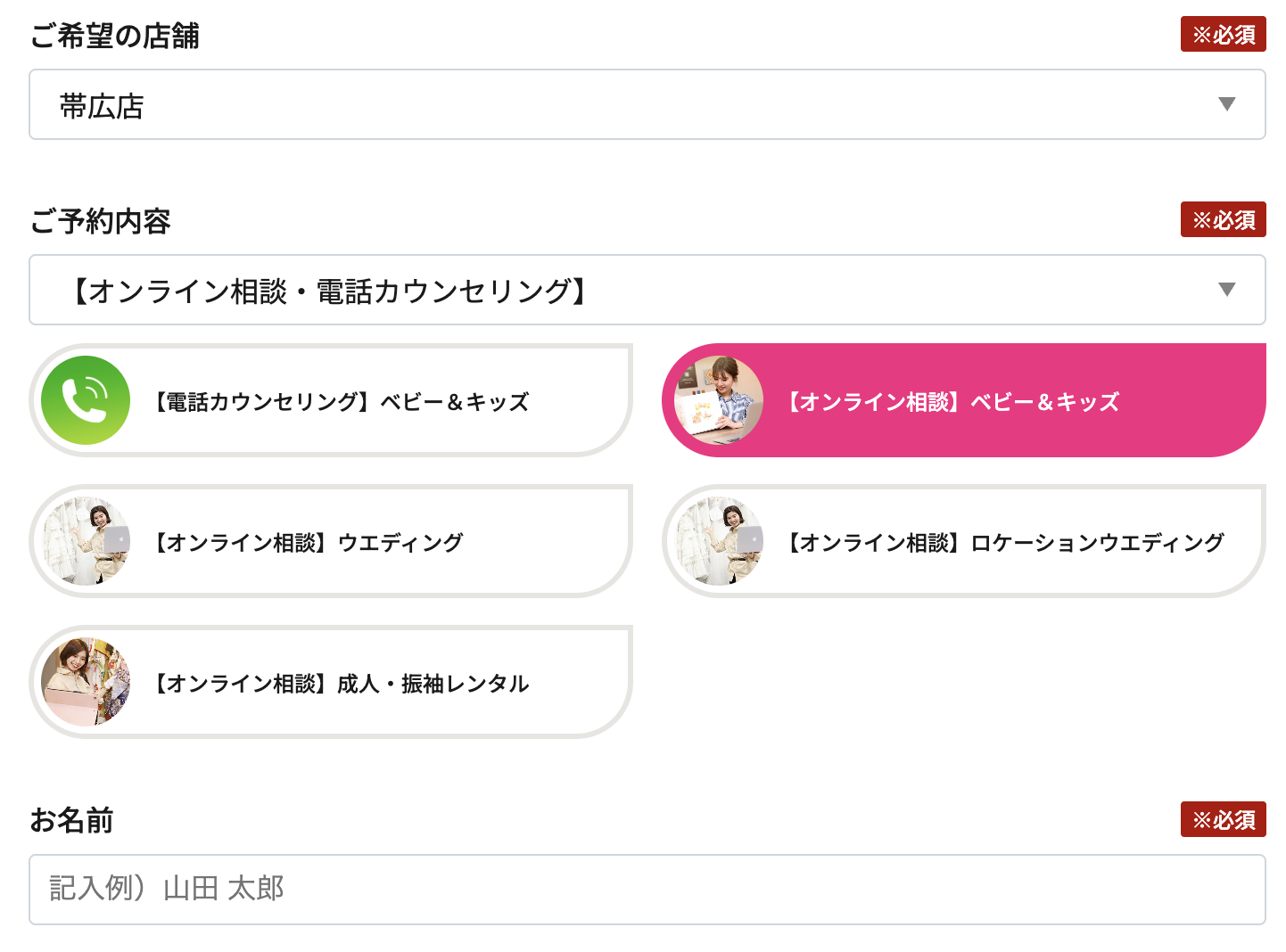
Task: Click the location wedding consultation photo
Action: click(719, 541)
